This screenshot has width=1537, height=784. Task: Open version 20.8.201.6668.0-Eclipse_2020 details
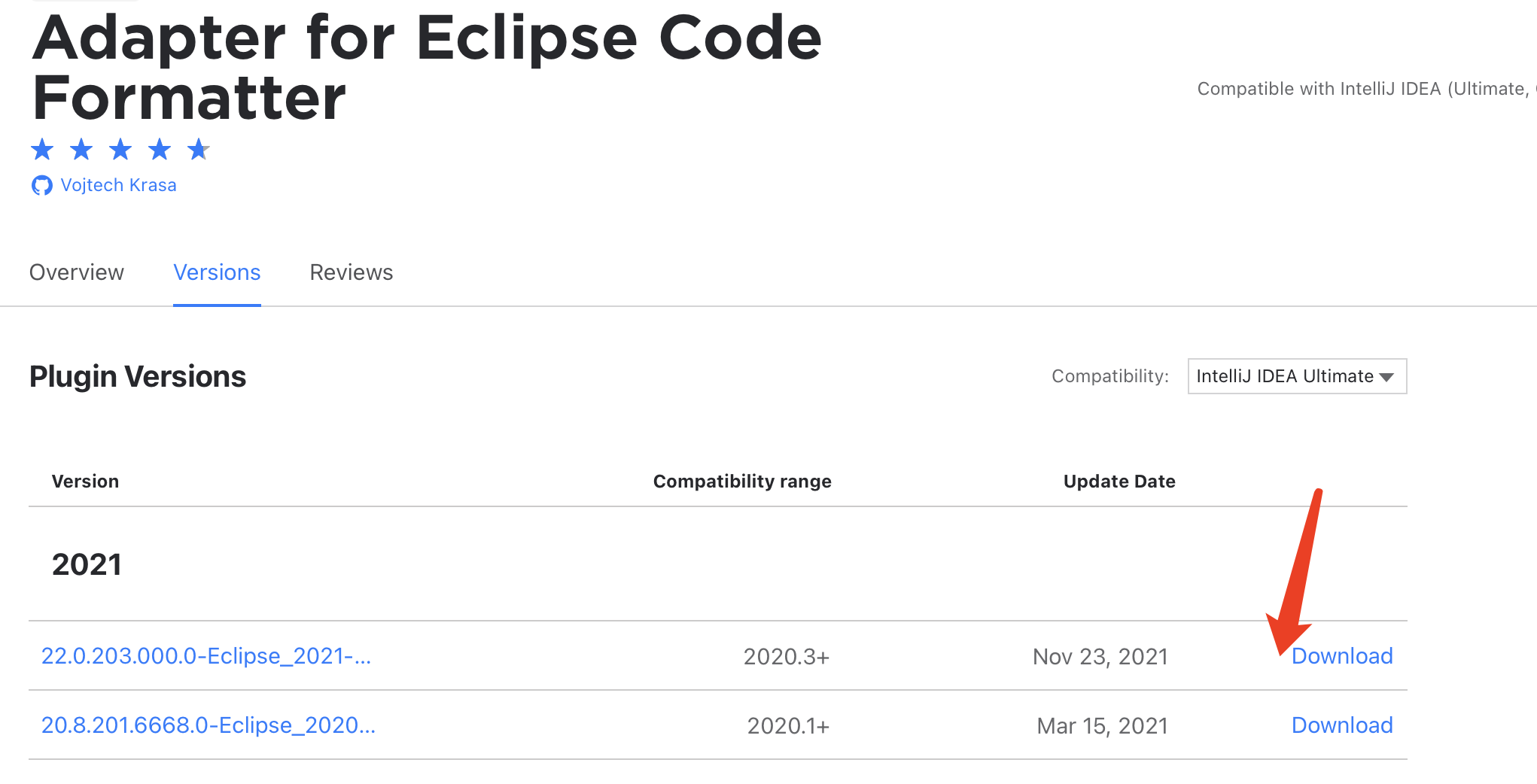(x=208, y=725)
